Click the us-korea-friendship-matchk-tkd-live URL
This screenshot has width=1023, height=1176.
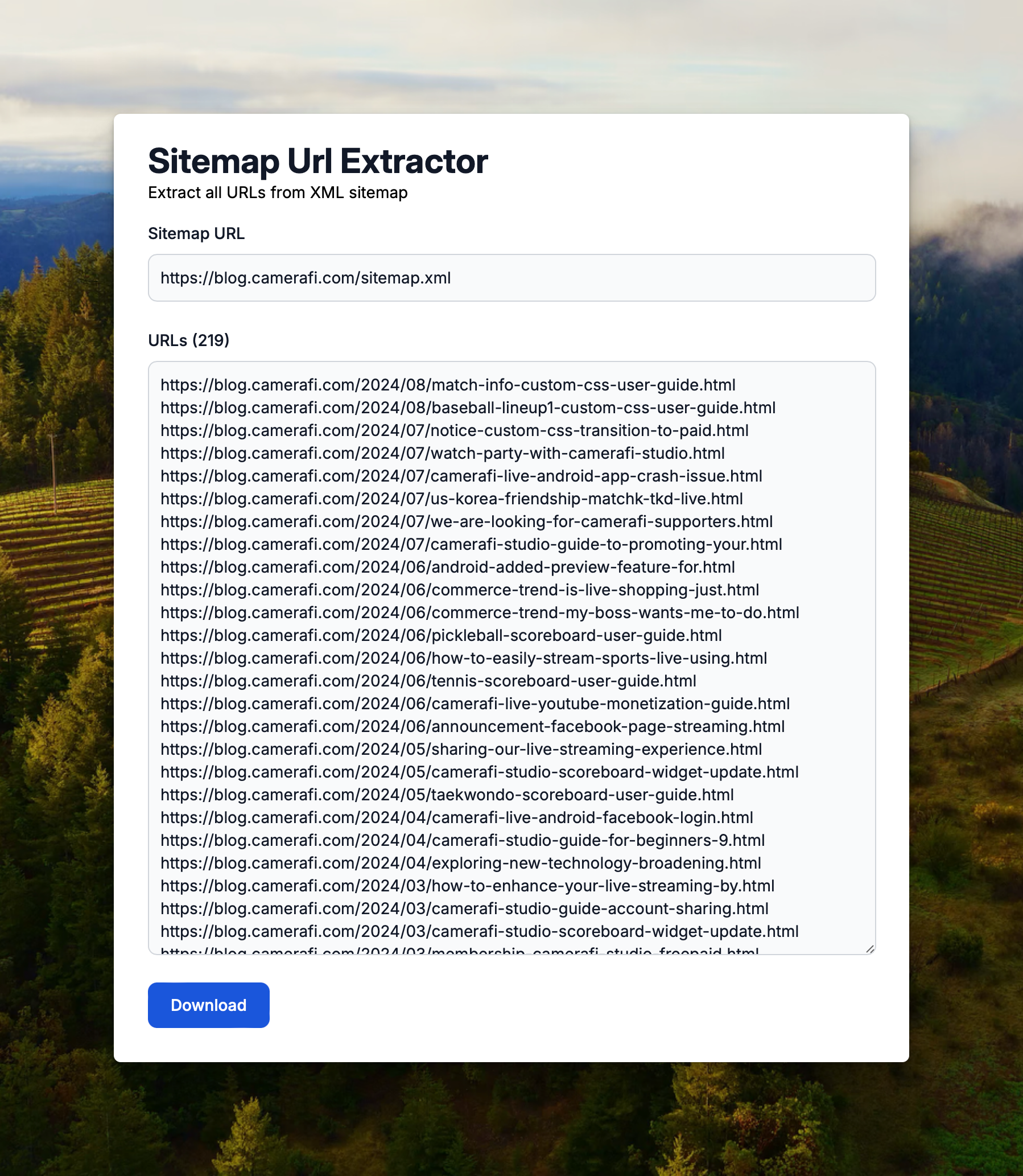coord(451,499)
